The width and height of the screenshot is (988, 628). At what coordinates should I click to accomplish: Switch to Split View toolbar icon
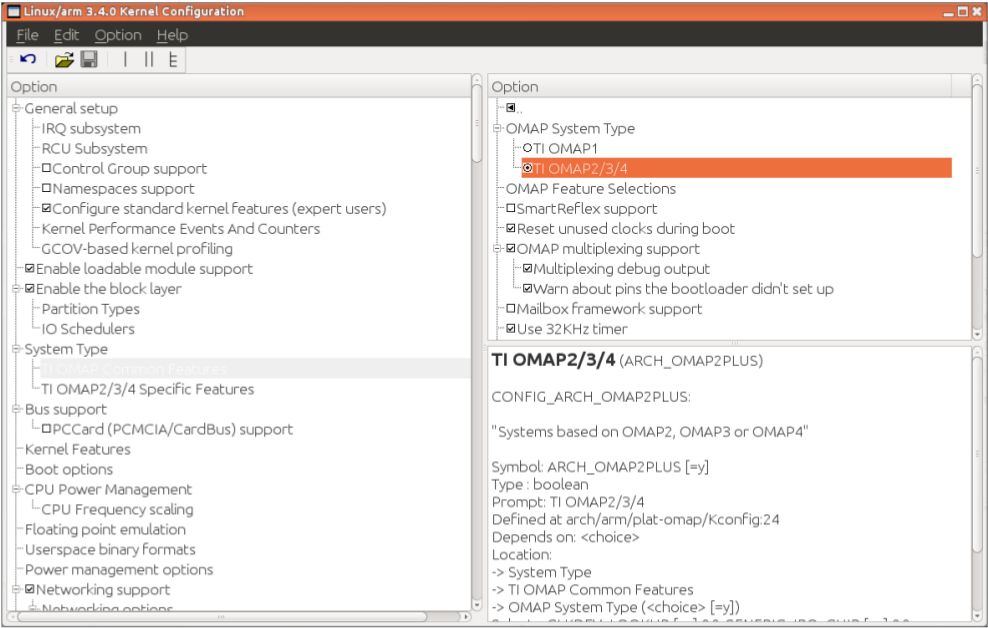click(x=149, y=60)
